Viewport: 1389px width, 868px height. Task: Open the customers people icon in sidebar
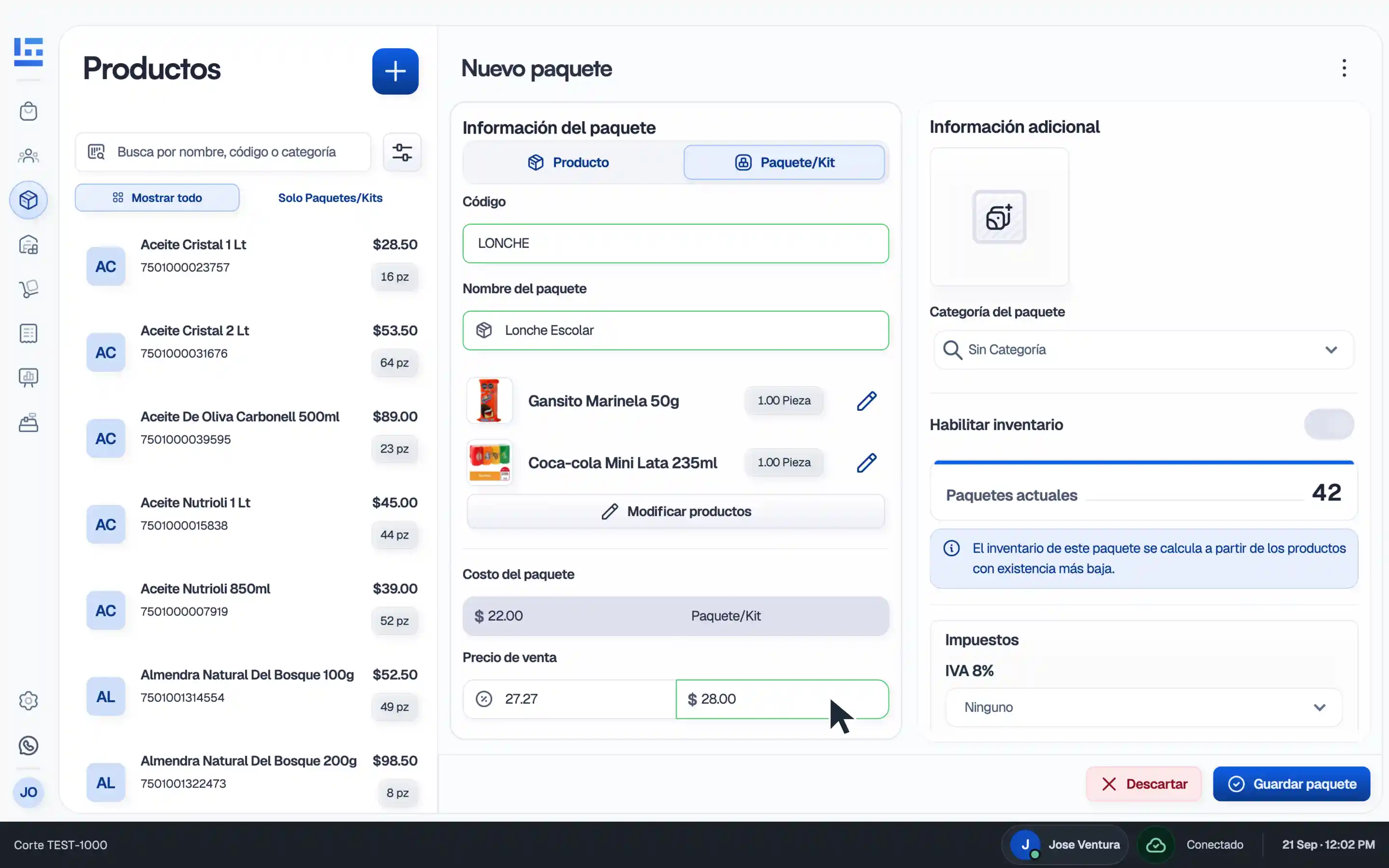[x=28, y=156]
